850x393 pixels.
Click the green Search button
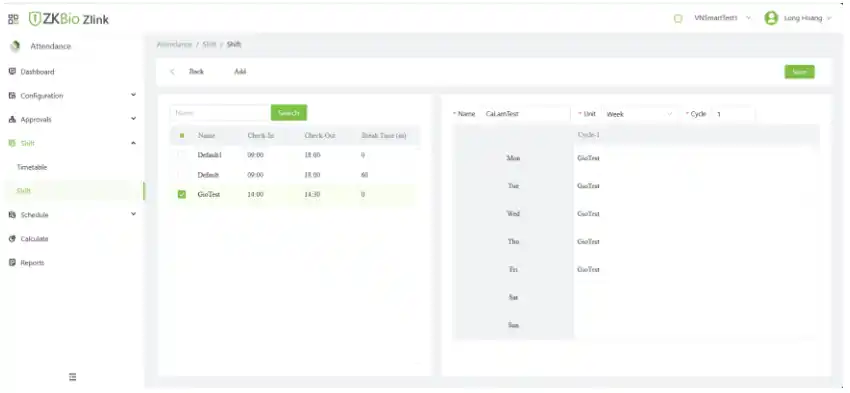click(x=288, y=113)
